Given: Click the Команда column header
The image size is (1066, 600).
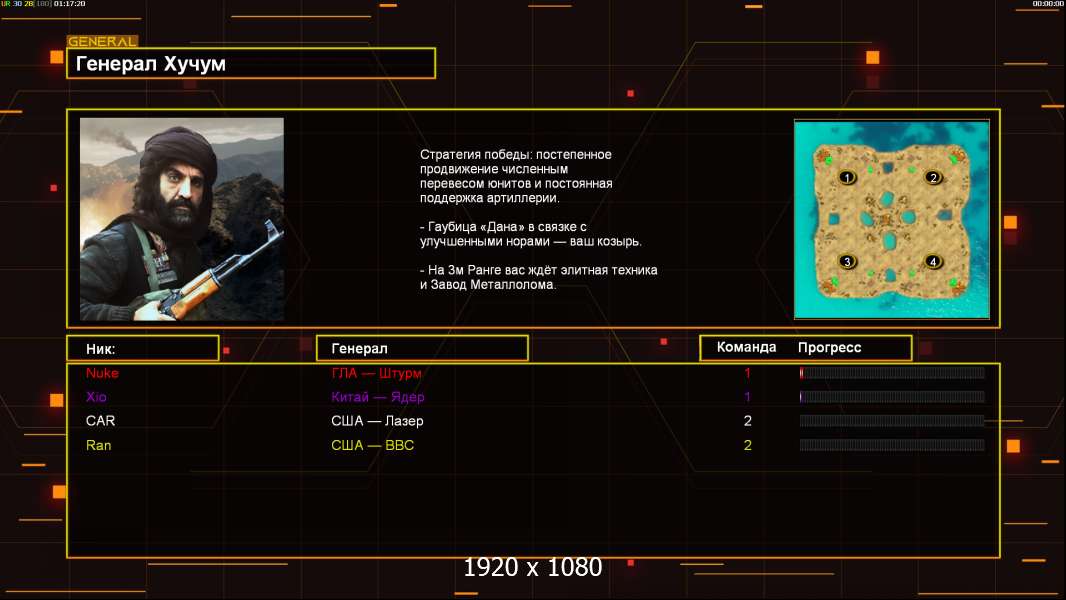Looking at the screenshot, I should pyautogui.click(x=746, y=347).
